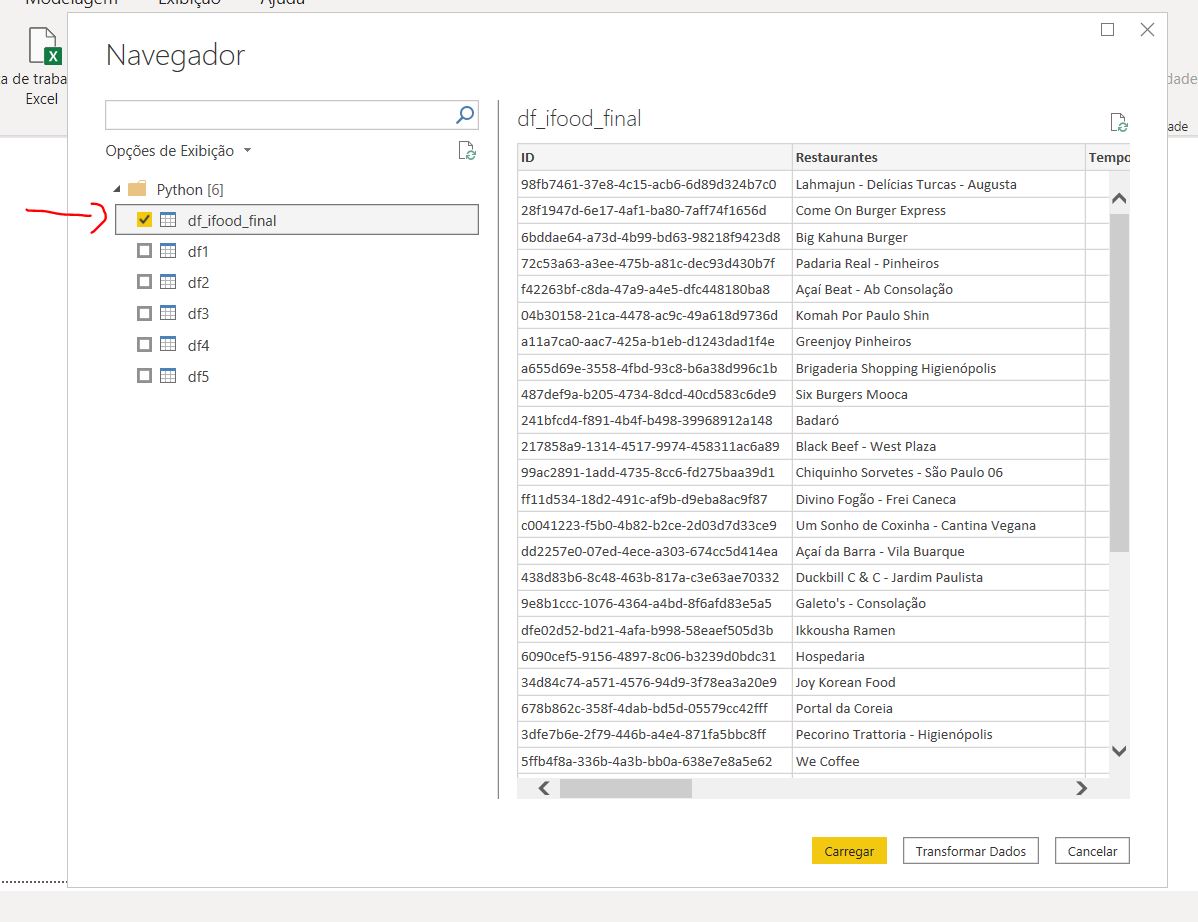Click the ID column header
Screen dimensions: 1198x922
coord(654,157)
